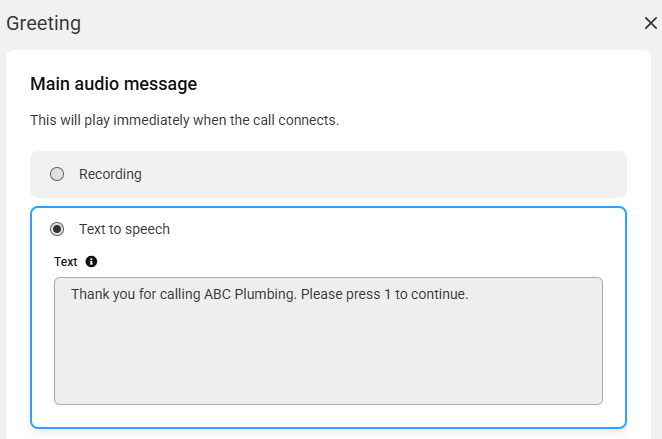Click the 'This will play immediately' description
The image size is (662, 439).
click(x=184, y=120)
